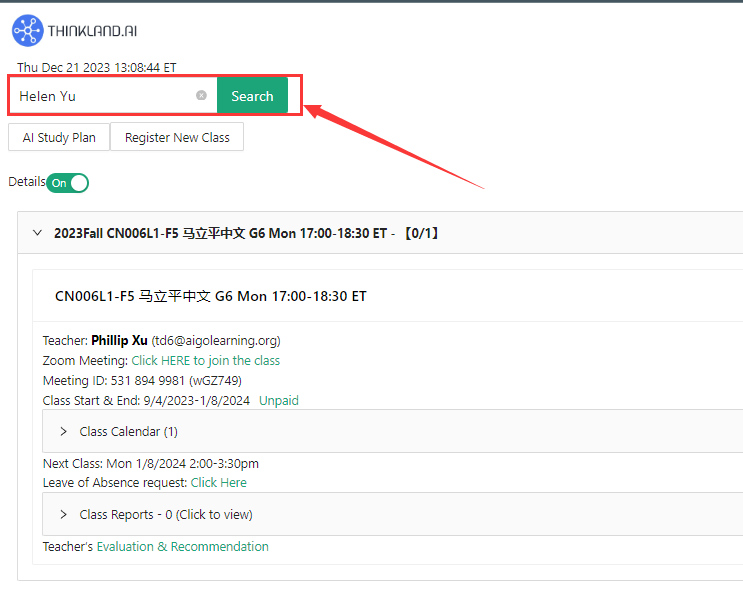Click the teacher email td6@aigolearning.org
The width and height of the screenshot is (743, 598).
click(215, 340)
